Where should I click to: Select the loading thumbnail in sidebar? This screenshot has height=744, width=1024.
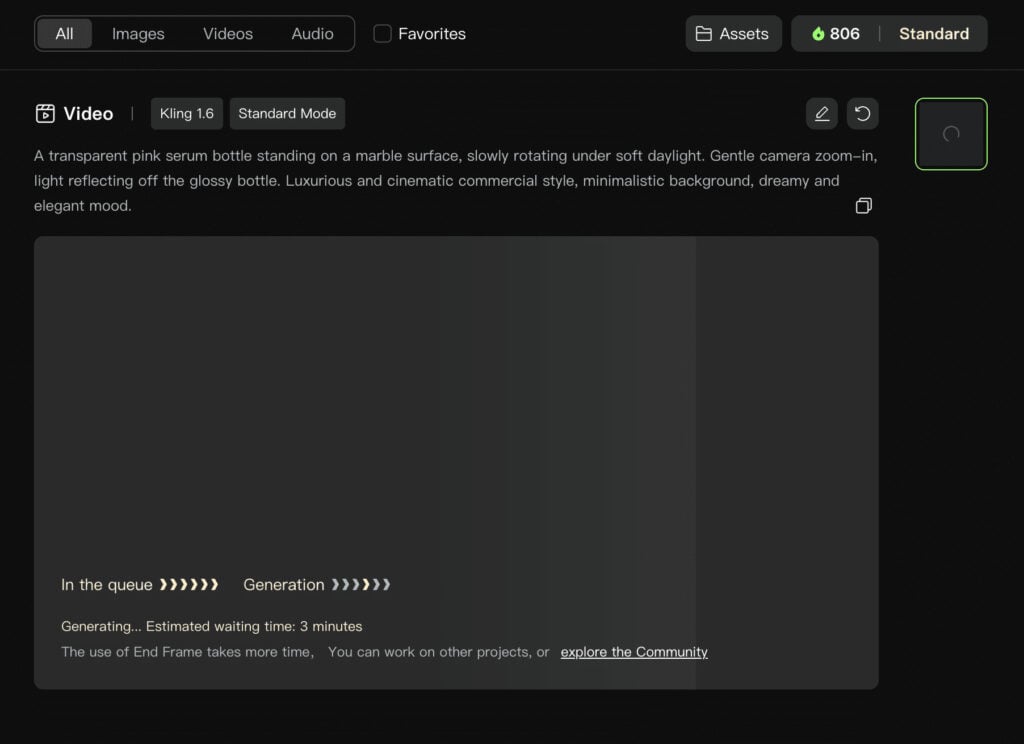tap(951, 134)
